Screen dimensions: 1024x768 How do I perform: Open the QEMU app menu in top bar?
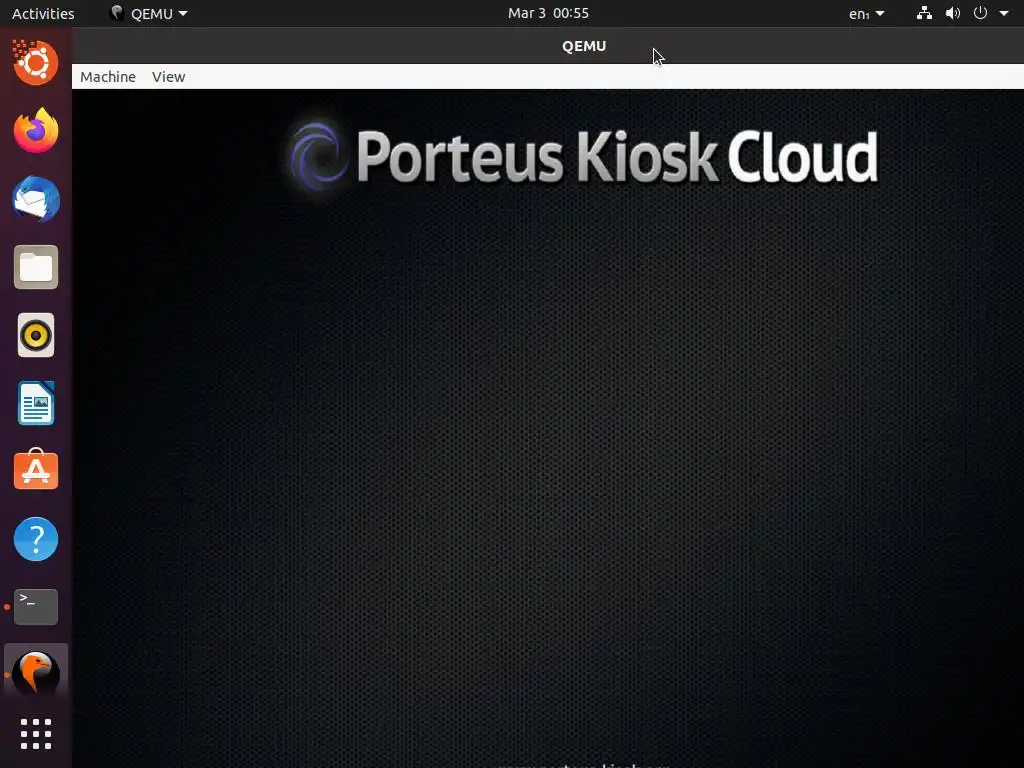(150, 14)
